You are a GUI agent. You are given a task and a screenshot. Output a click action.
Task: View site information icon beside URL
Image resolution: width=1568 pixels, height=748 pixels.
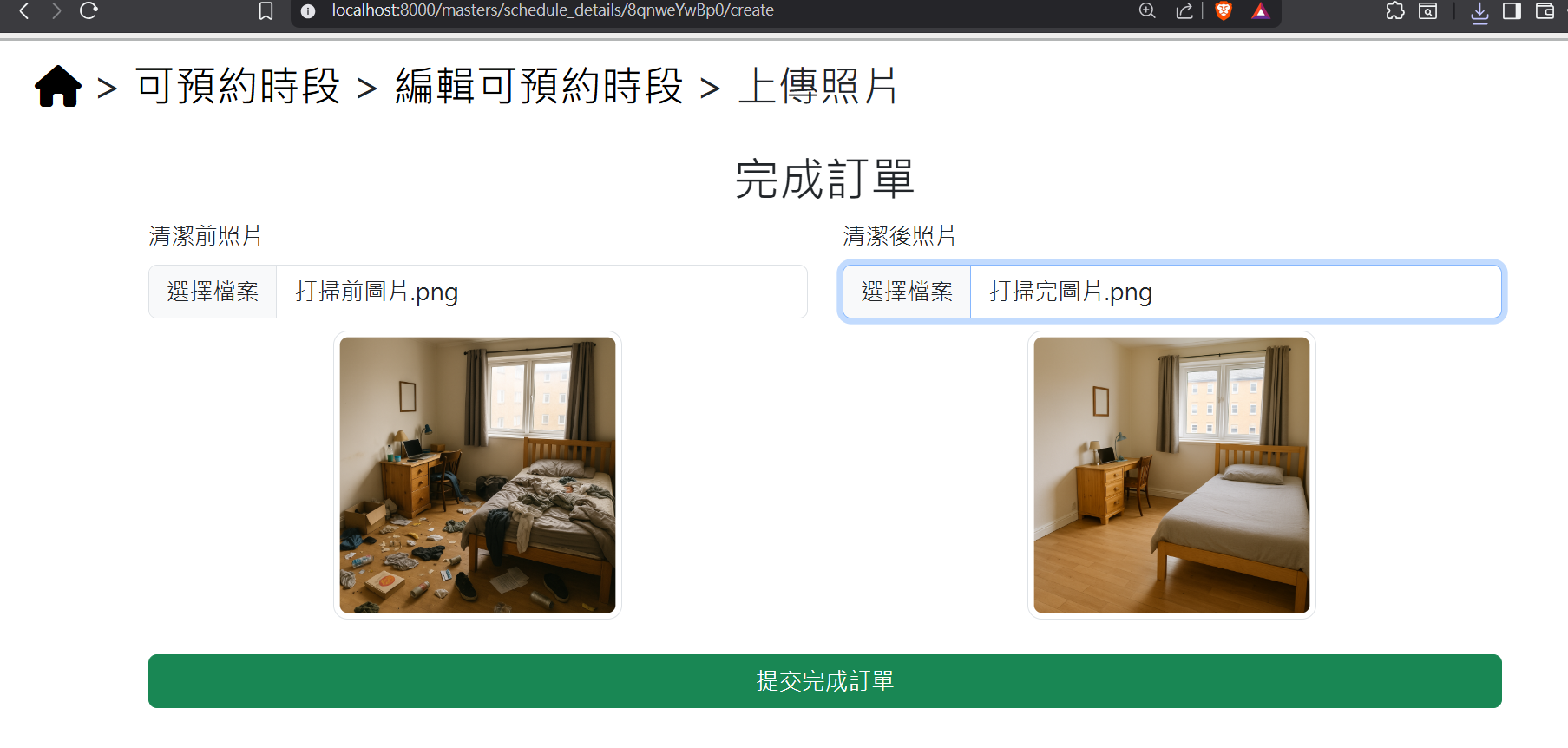[x=308, y=11]
